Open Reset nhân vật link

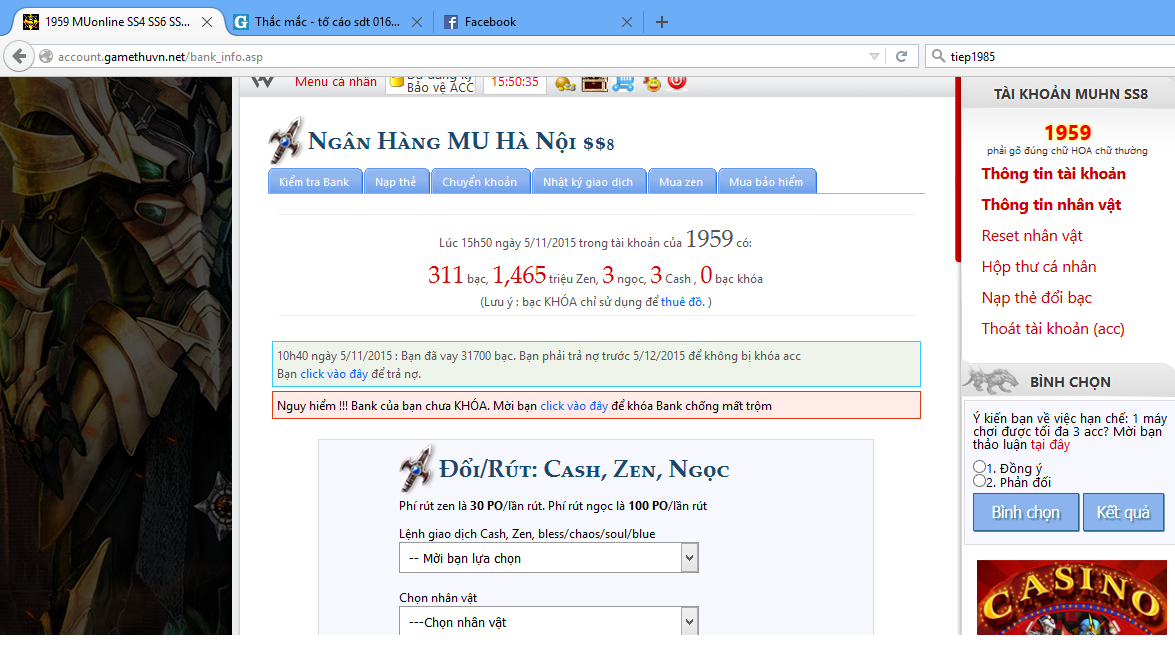(x=1032, y=236)
